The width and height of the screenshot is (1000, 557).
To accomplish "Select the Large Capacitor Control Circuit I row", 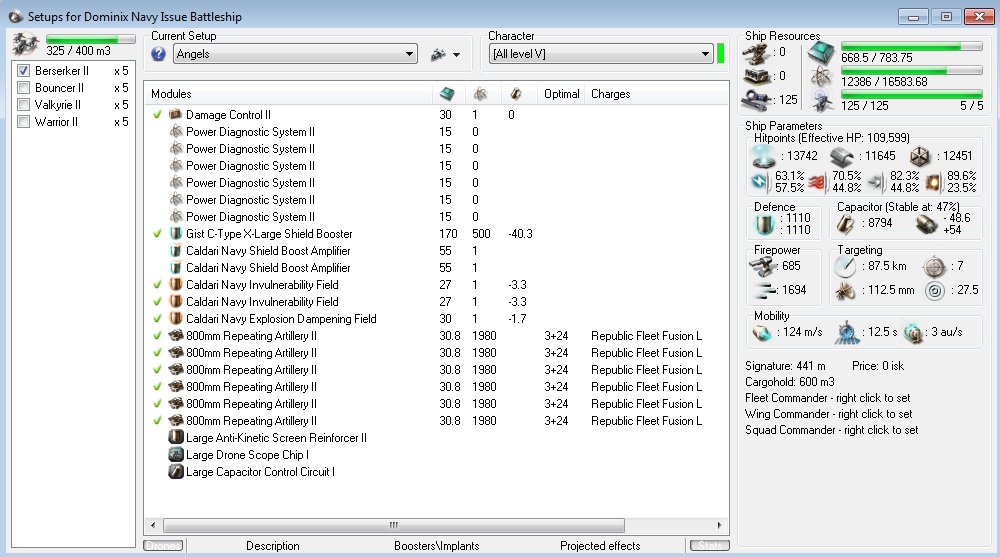I will (x=436, y=472).
